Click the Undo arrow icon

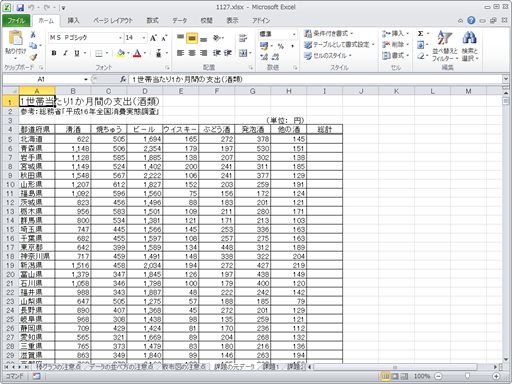click(31, 7)
